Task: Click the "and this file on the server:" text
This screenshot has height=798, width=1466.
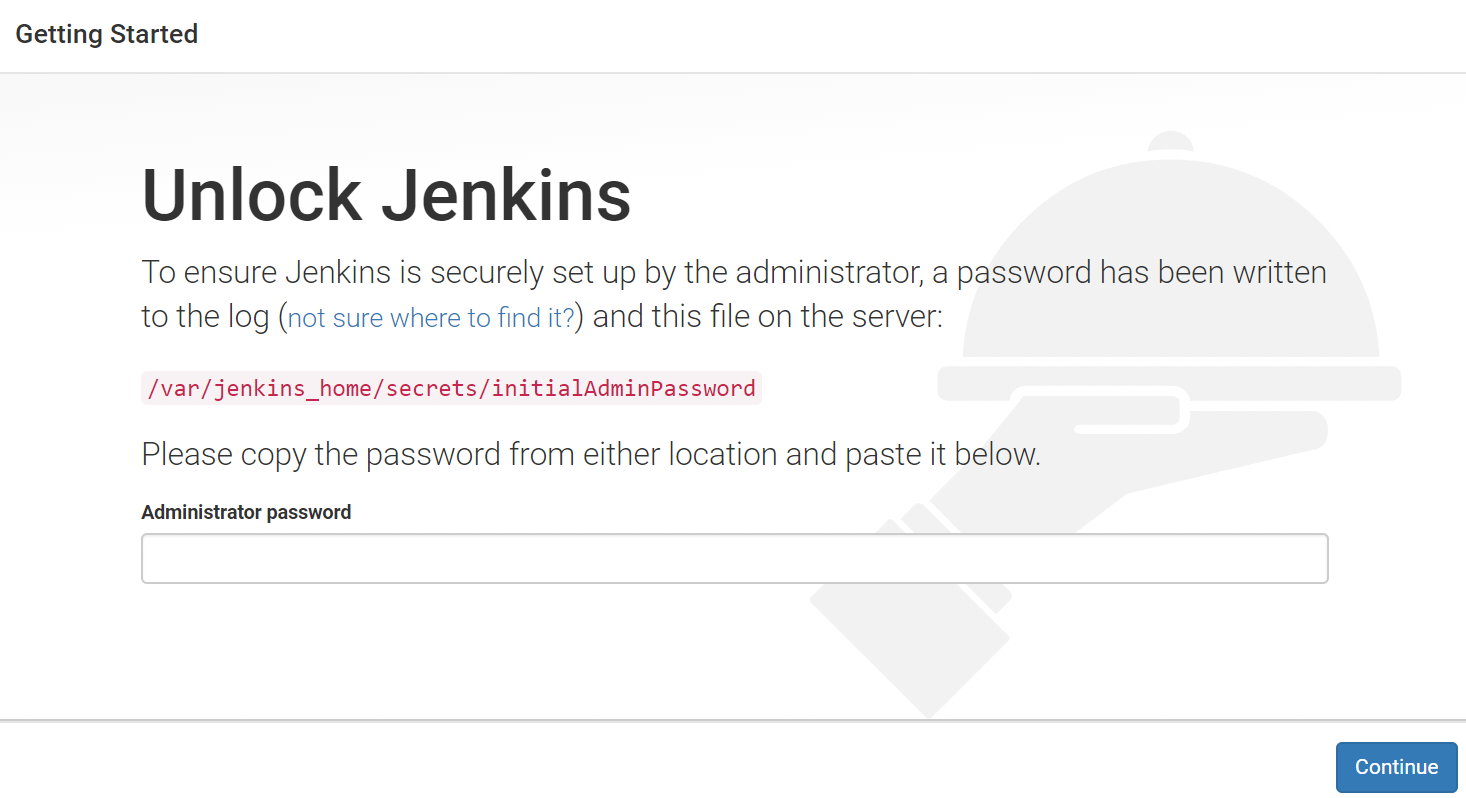Action: pyautogui.click(x=768, y=317)
